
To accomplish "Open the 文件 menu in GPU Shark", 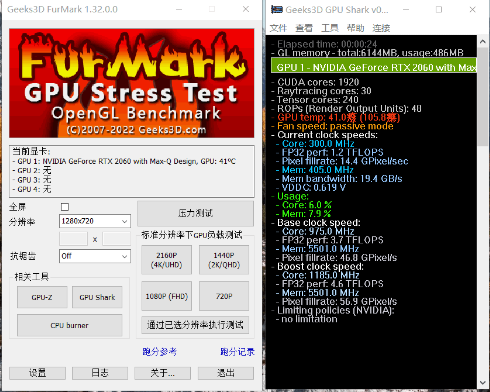I will [278, 28].
